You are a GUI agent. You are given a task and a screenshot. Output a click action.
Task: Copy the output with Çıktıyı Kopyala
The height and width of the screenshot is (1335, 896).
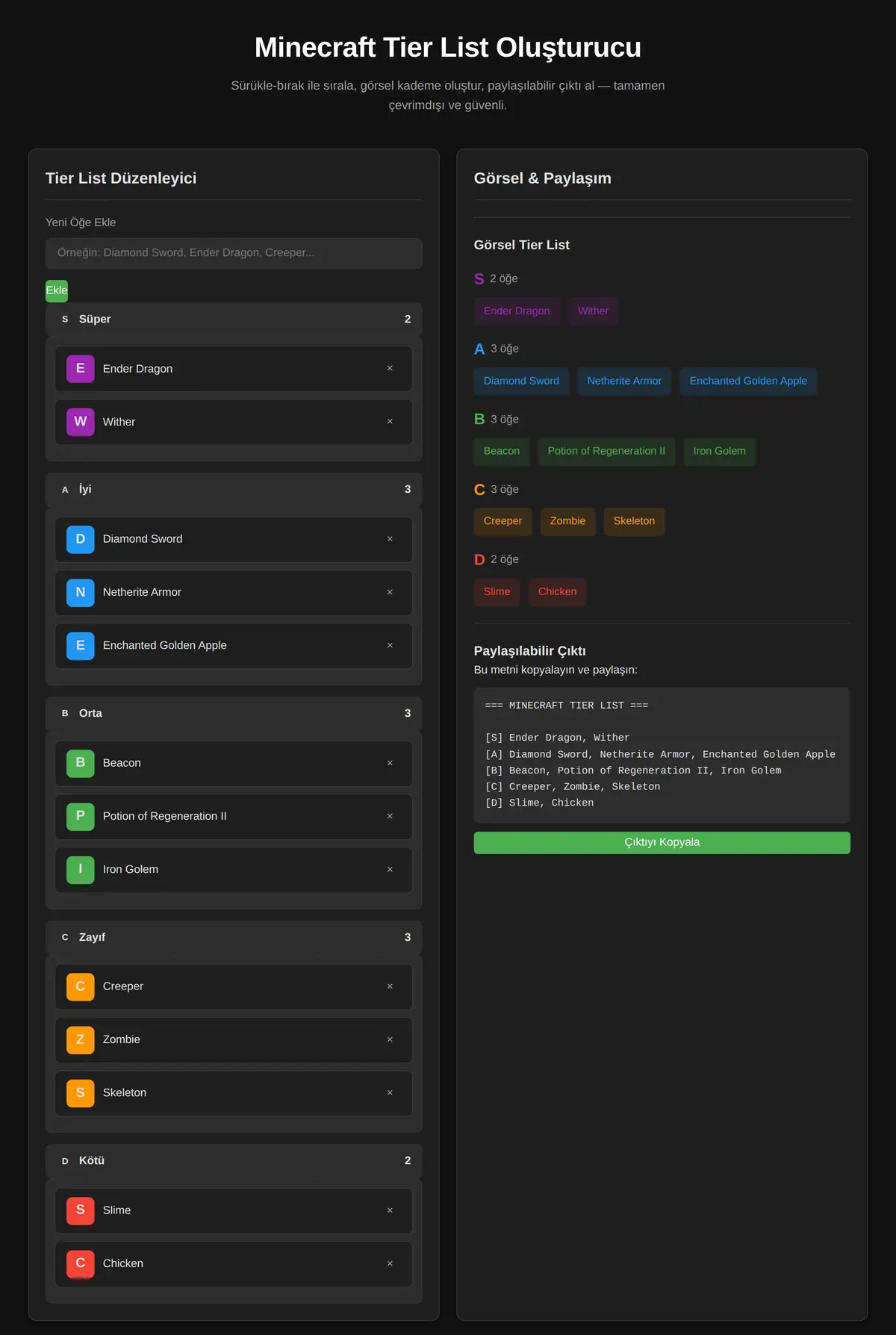tap(662, 842)
